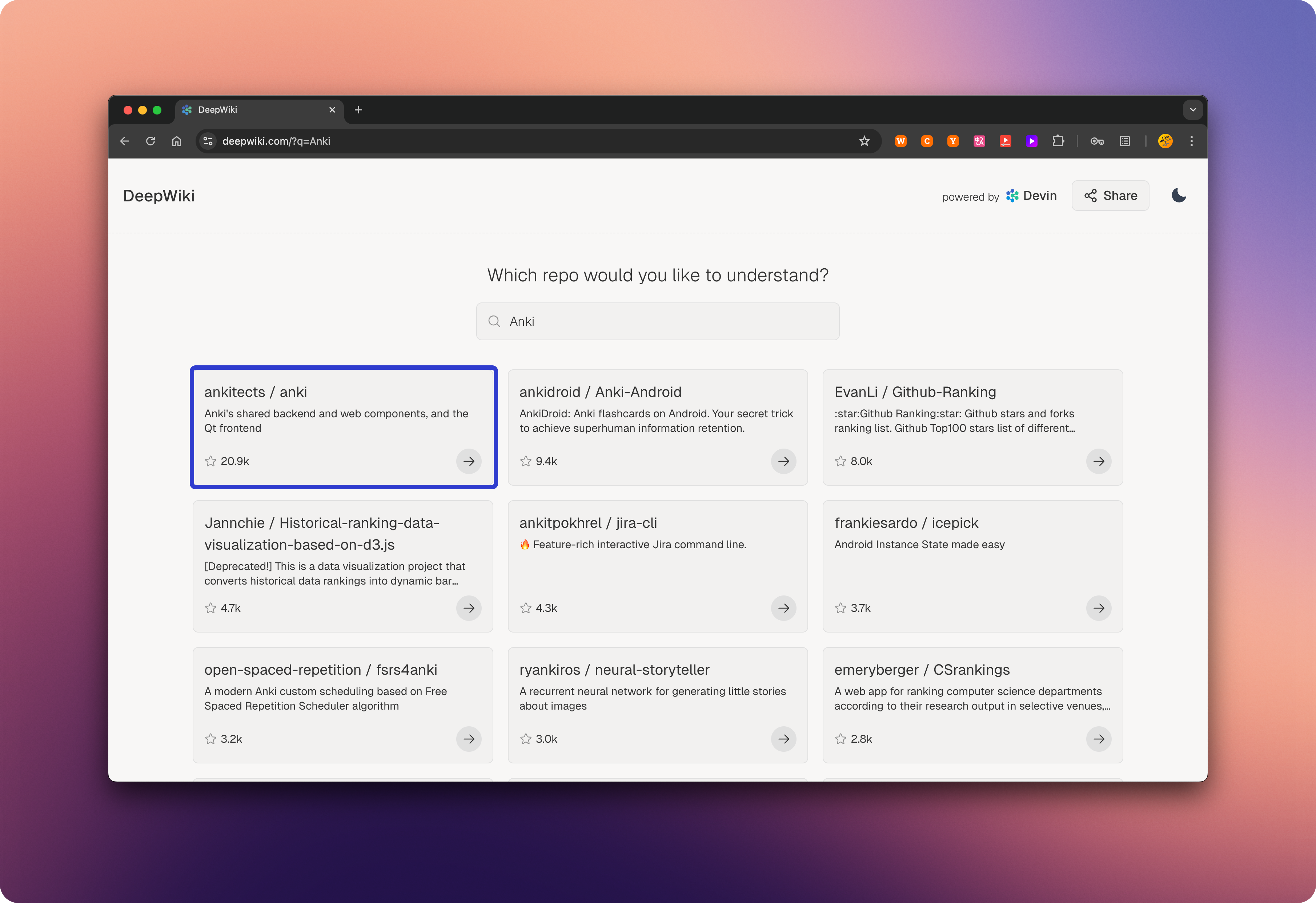1316x903 pixels.
Task: Click arrow on frankiesardo / icepick card
Action: (1099, 608)
